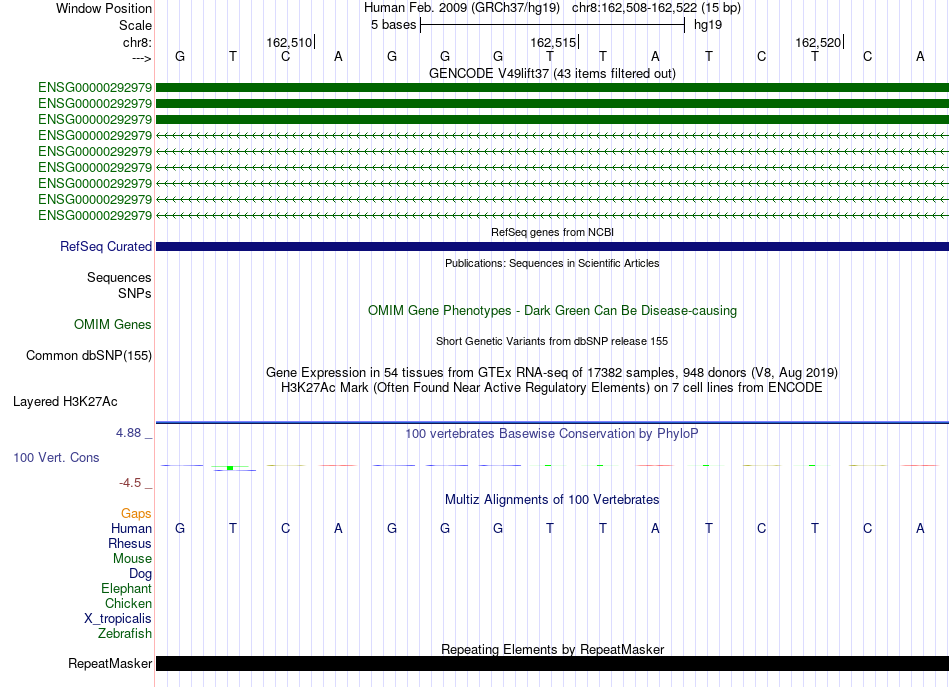Screen dimensions: 950x687
Task: Click the Layered H3K27Ac track label
Action: (x=65, y=402)
